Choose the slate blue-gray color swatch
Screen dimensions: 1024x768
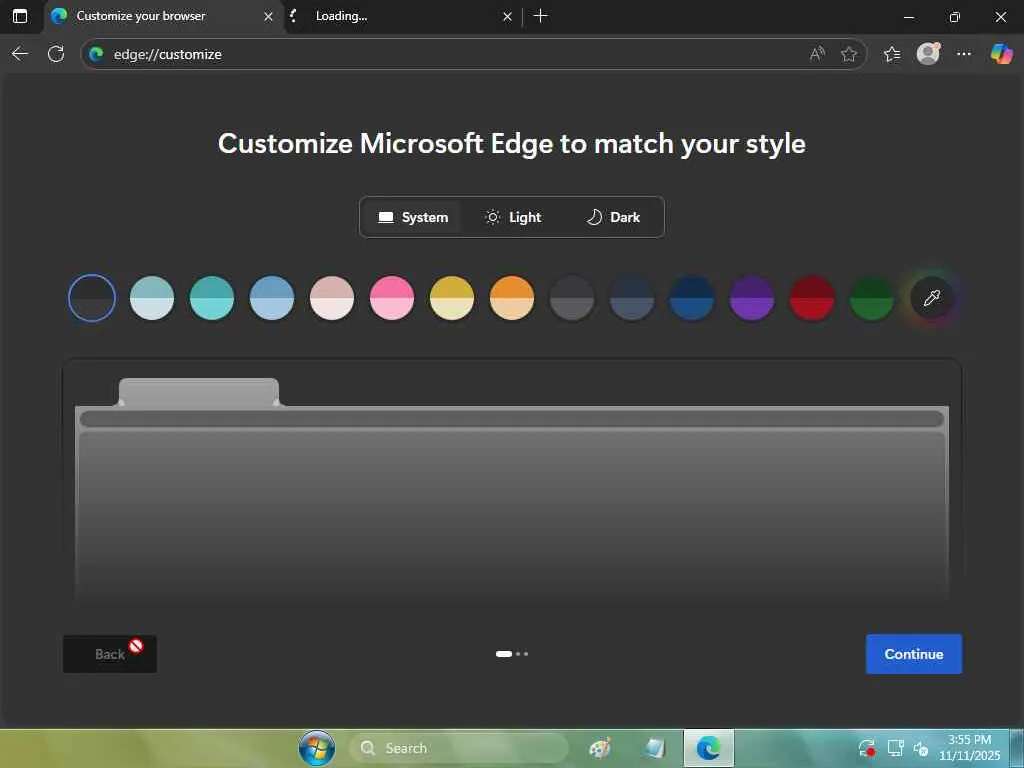632,298
